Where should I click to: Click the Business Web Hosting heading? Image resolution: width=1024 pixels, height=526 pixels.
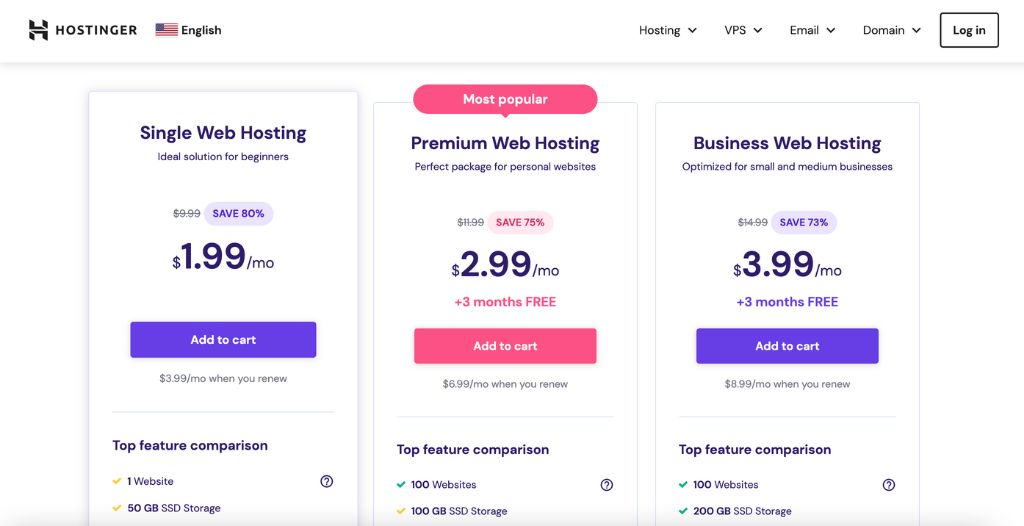pyautogui.click(x=787, y=143)
